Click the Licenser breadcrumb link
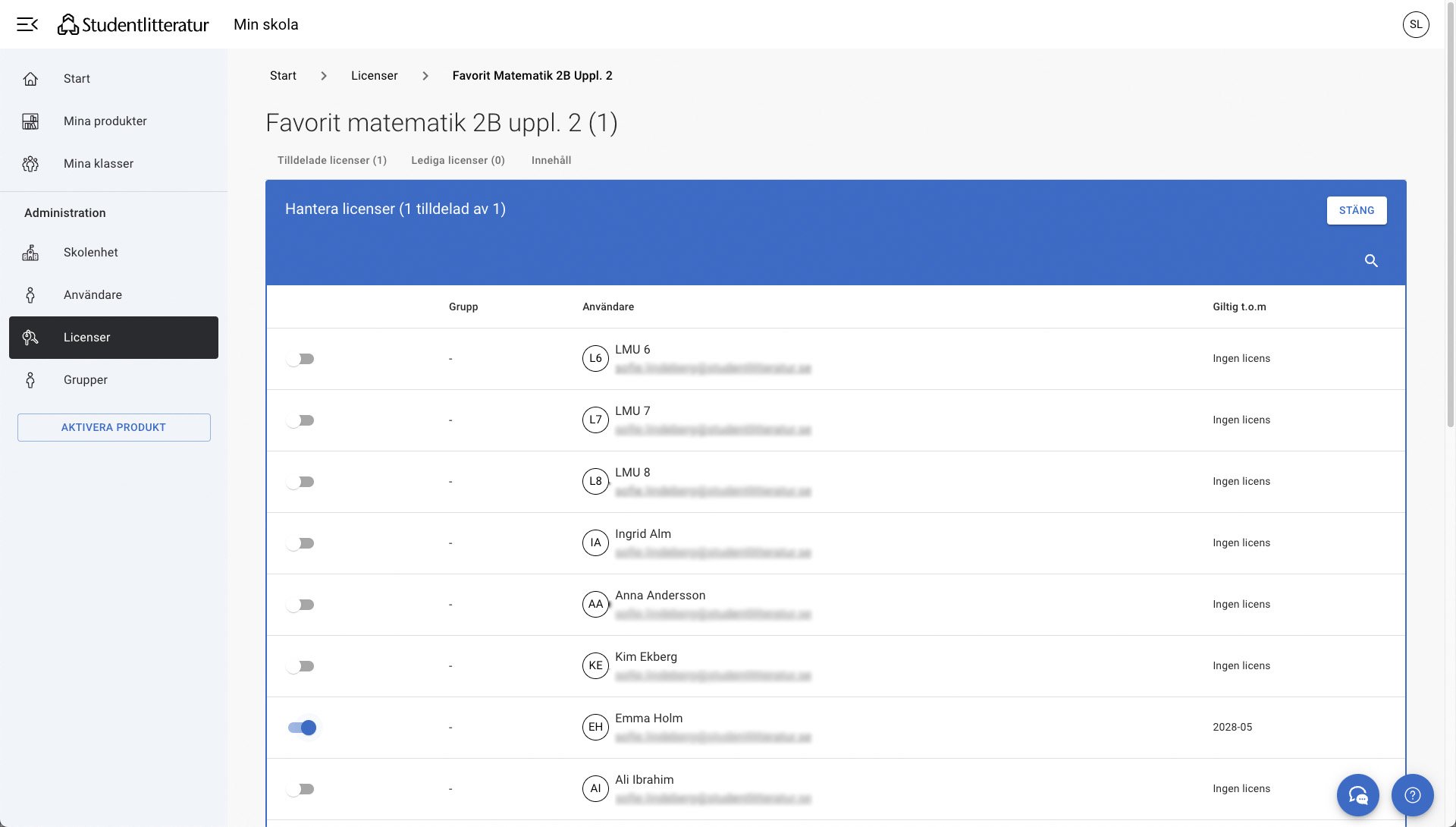Image resolution: width=1456 pixels, height=827 pixels. (x=374, y=76)
